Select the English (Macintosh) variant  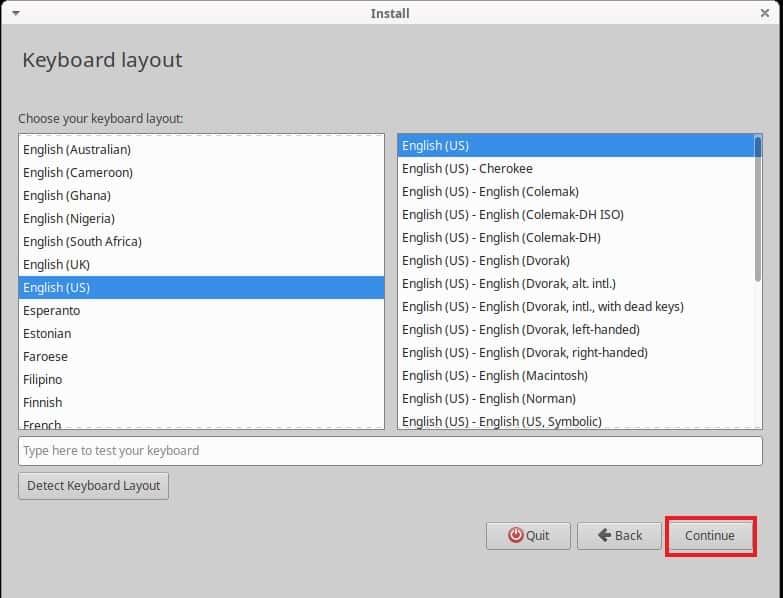click(x=576, y=375)
